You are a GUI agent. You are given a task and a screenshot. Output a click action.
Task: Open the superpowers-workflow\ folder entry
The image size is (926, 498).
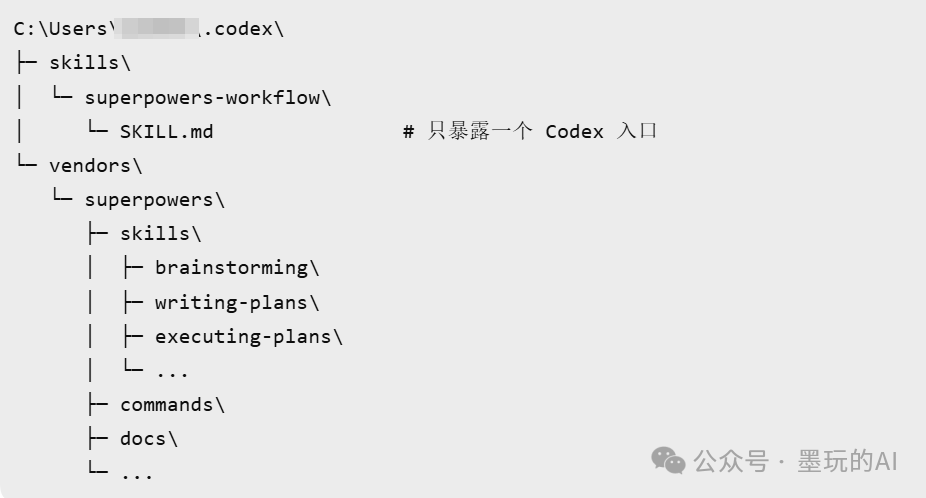(207, 97)
